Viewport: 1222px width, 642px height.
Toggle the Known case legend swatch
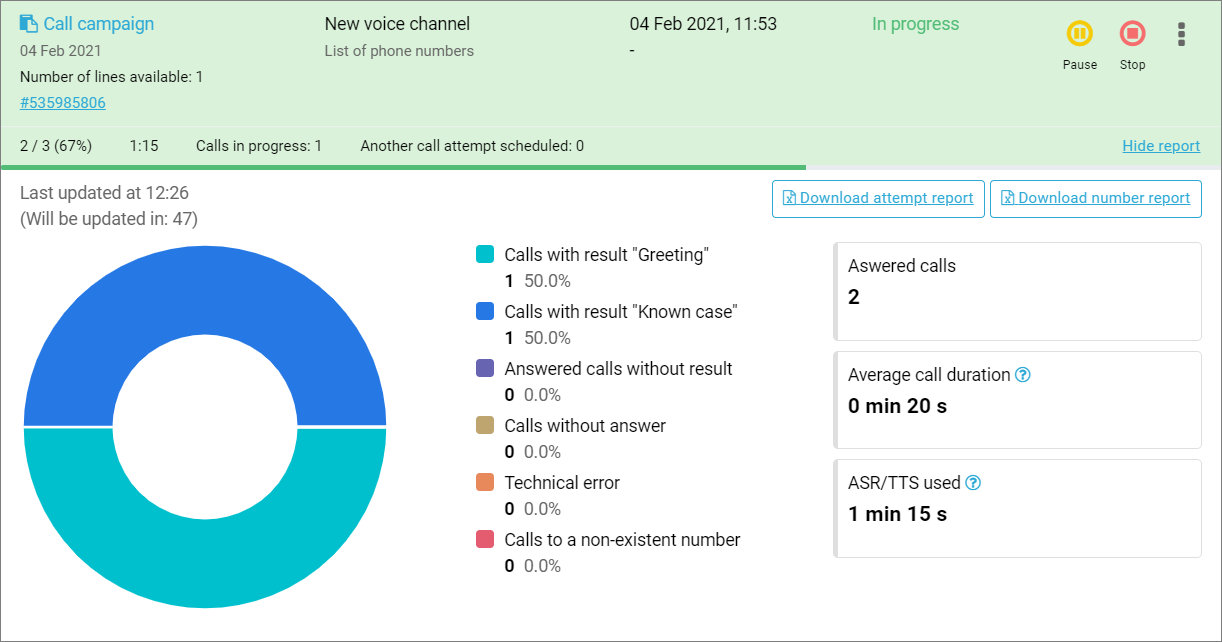[x=485, y=311]
